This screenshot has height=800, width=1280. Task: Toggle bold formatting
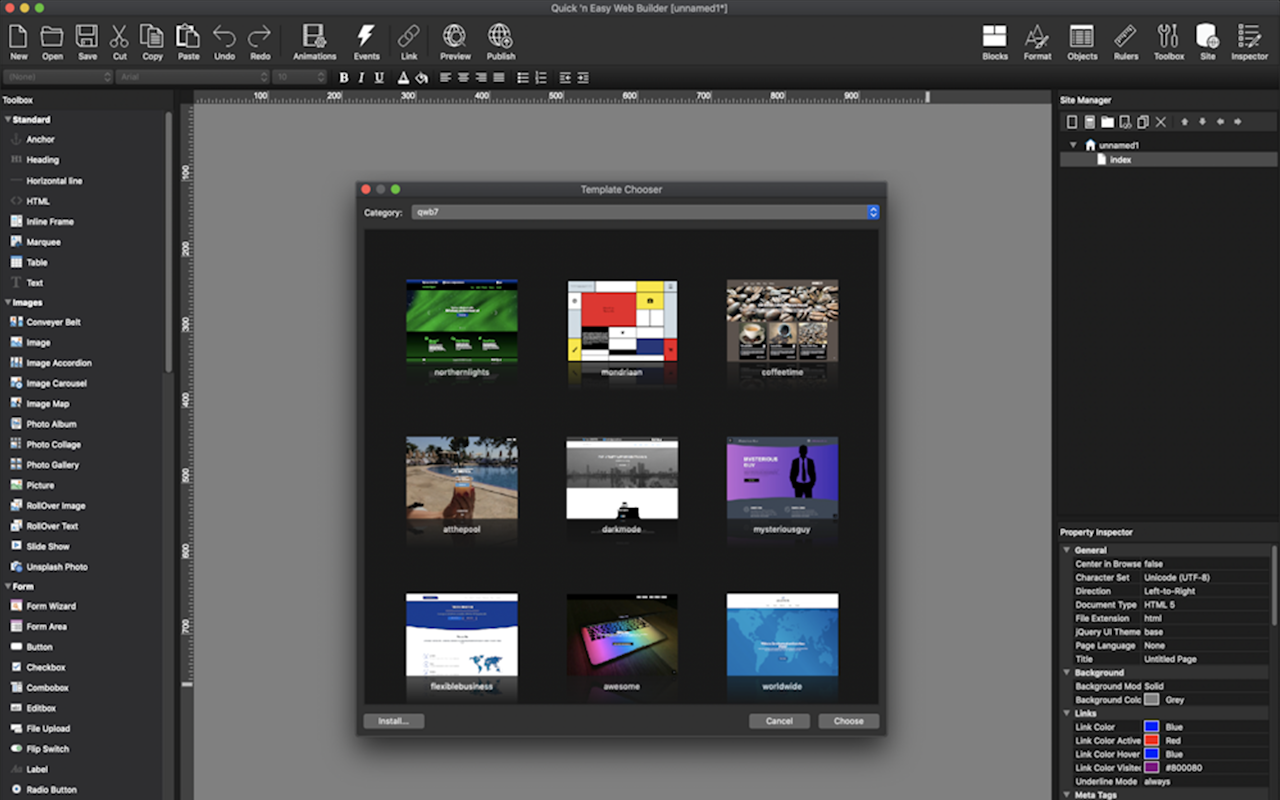(344, 77)
